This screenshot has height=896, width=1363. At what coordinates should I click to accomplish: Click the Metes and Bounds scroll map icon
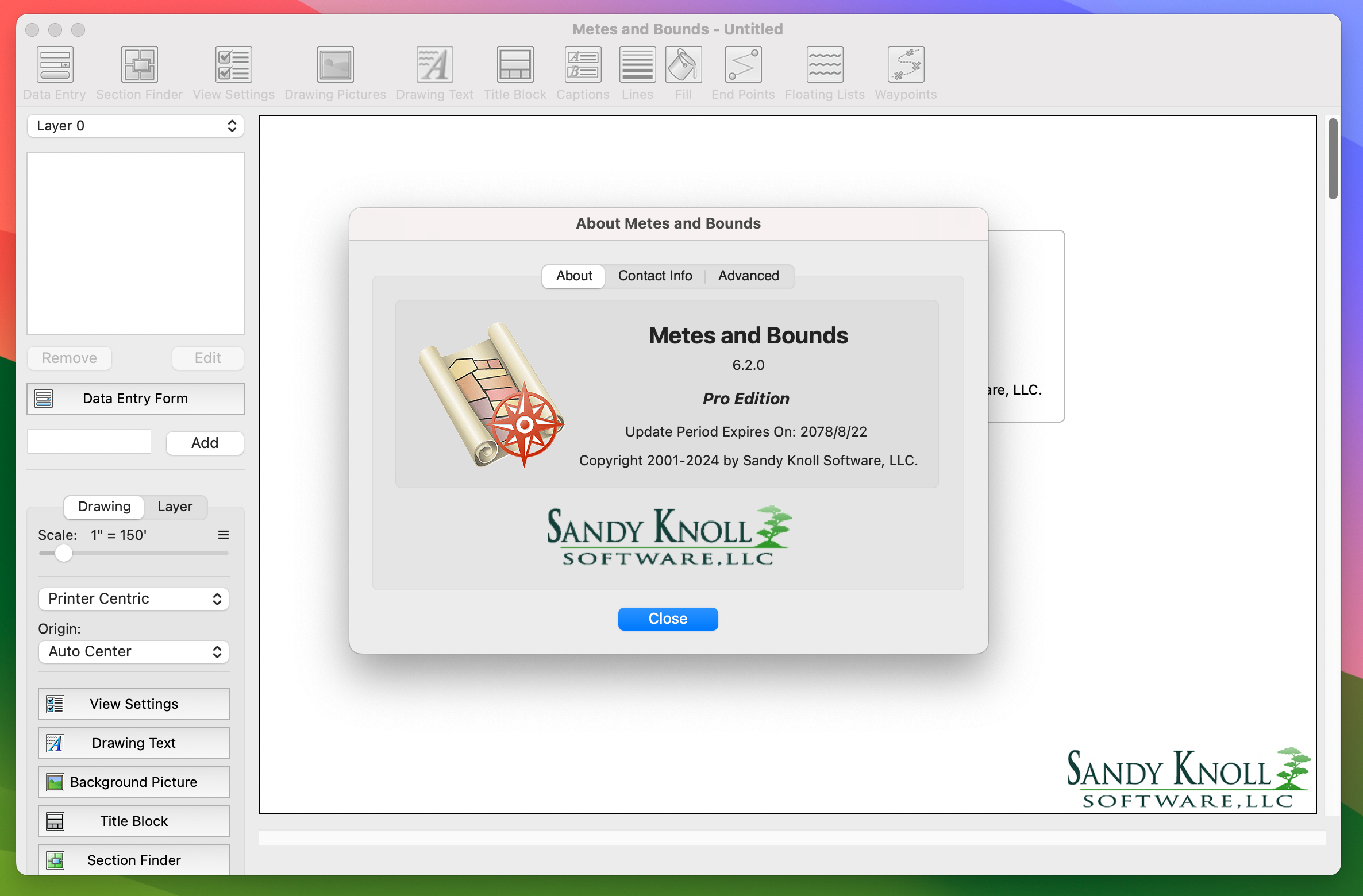(x=491, y=395)
